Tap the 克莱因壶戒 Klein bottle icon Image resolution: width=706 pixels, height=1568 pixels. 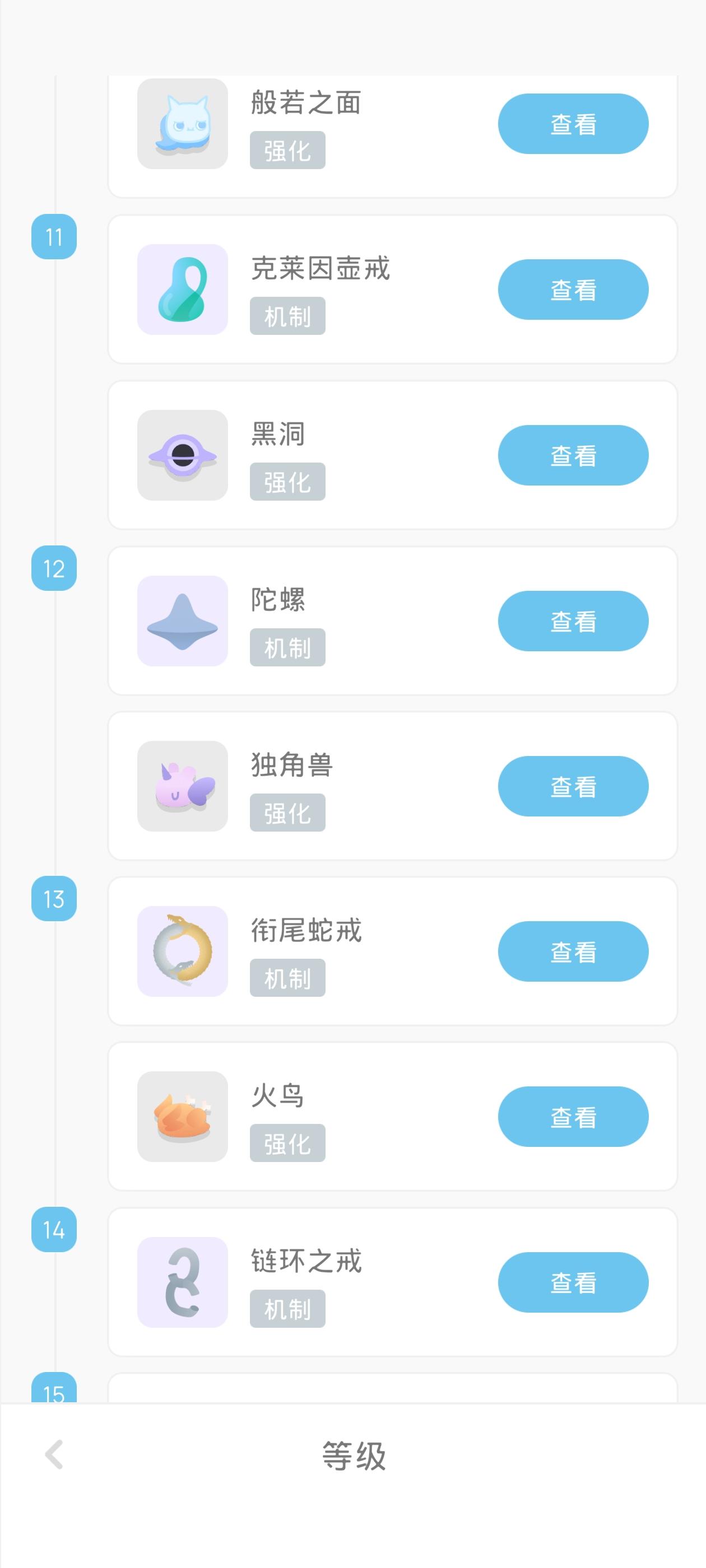click(182, 290)
